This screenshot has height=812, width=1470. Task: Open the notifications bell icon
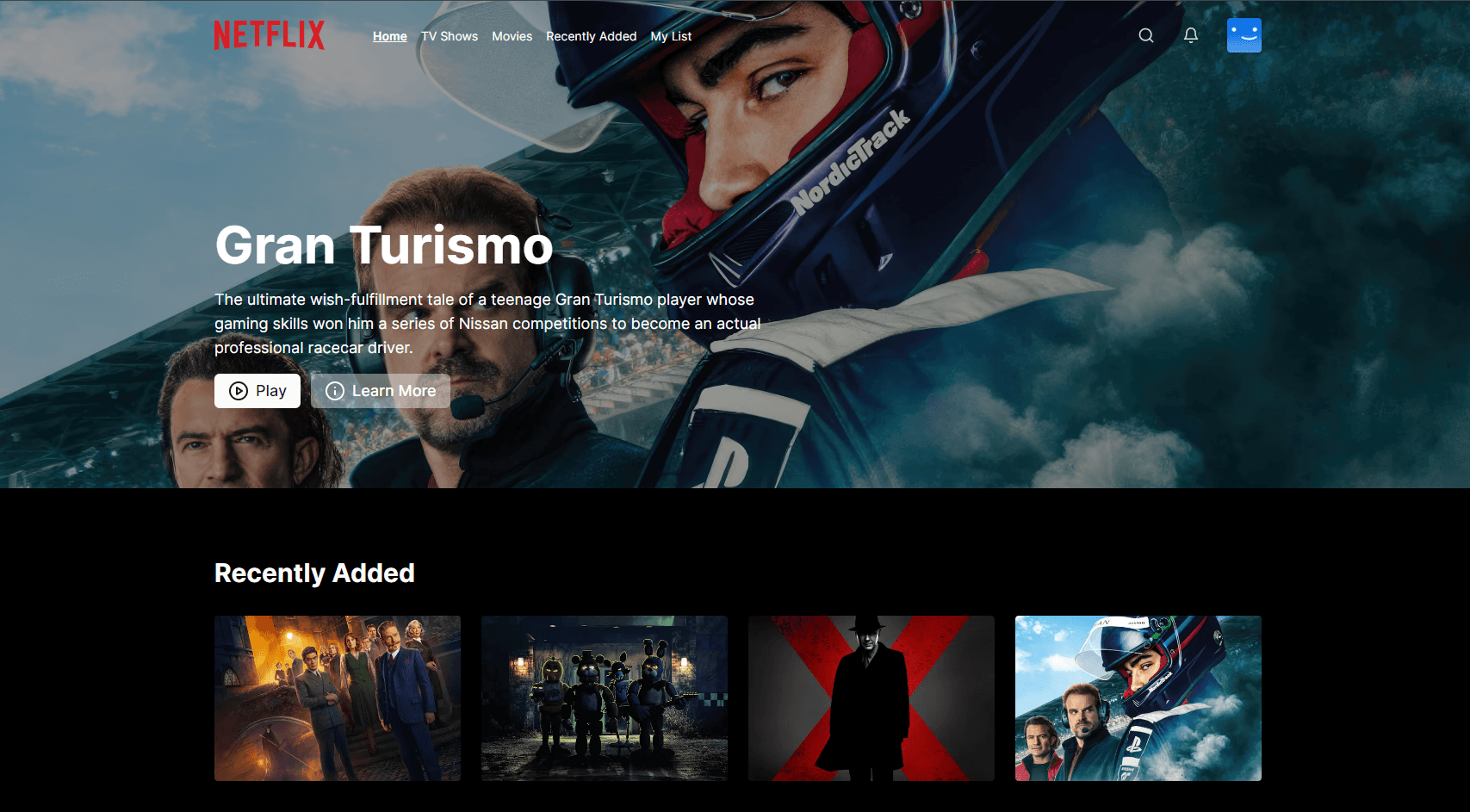[1191, 35]
